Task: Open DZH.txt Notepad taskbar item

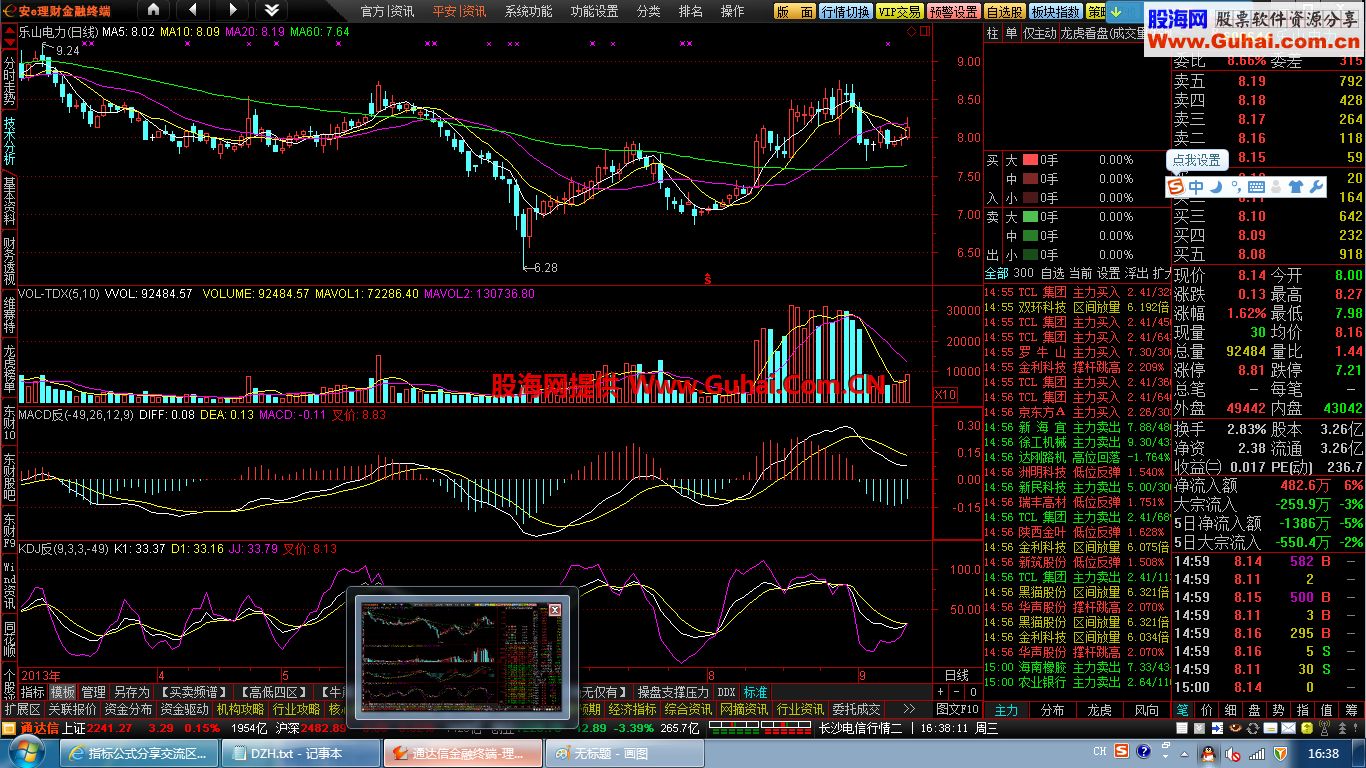Action: pyautogui.click(x=303, y=754)
